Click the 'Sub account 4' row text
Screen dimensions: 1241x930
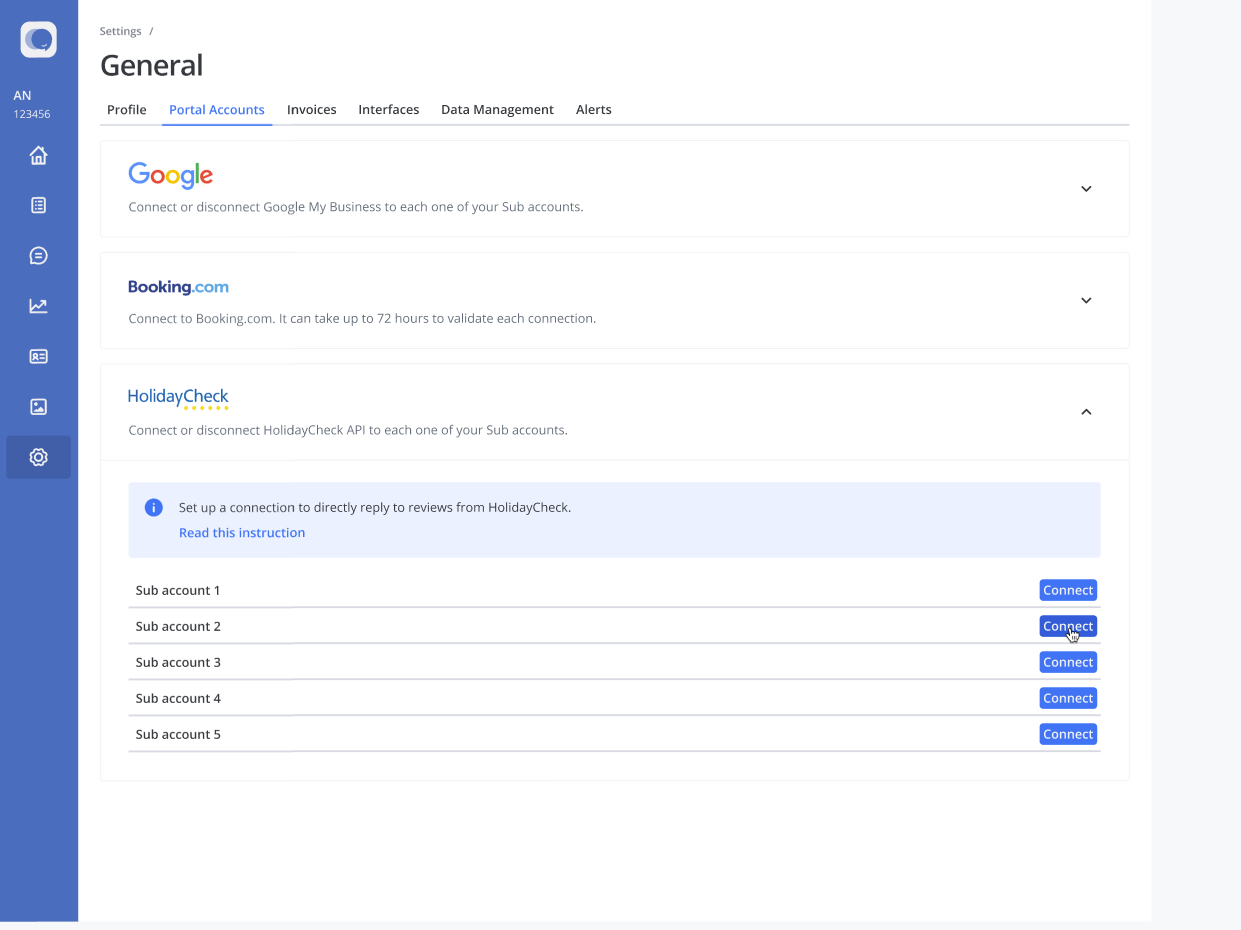click(178, 698)
